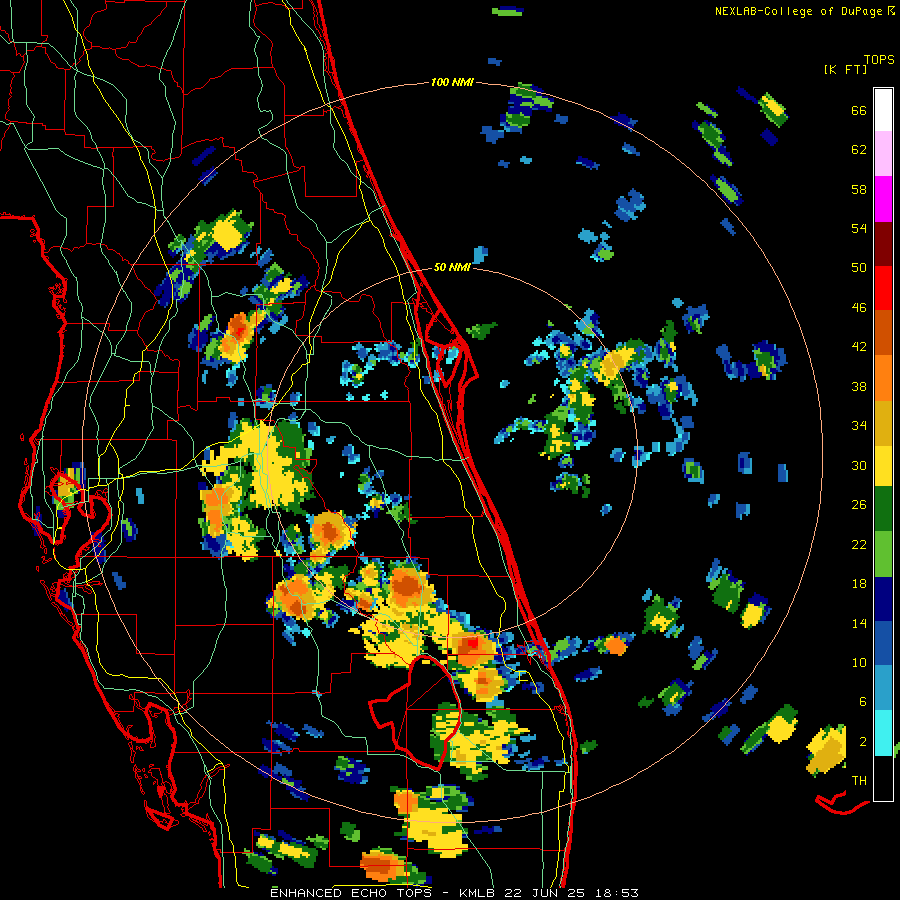Click the 62 value on the legend
The width and height of the screenshot is (900, 900).
(859, 150)
